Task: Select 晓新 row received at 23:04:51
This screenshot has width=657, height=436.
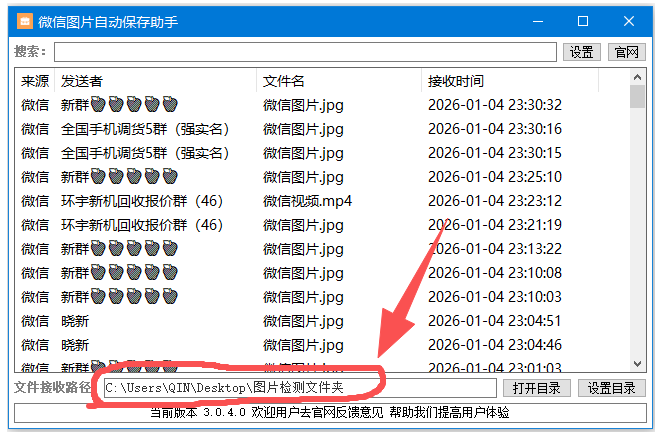Action: (323, 321)
